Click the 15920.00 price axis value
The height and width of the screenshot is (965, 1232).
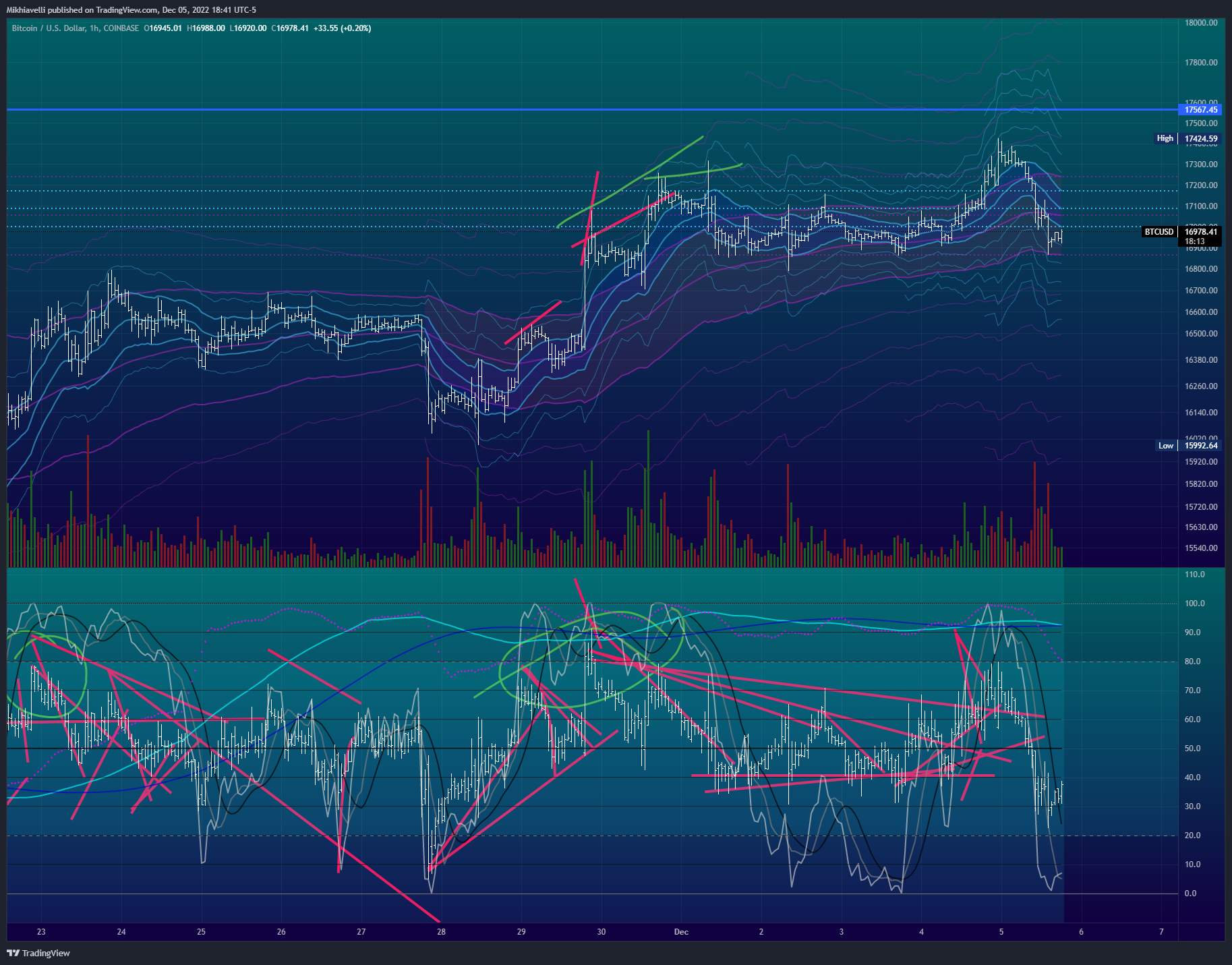[x=1201, y=462]
